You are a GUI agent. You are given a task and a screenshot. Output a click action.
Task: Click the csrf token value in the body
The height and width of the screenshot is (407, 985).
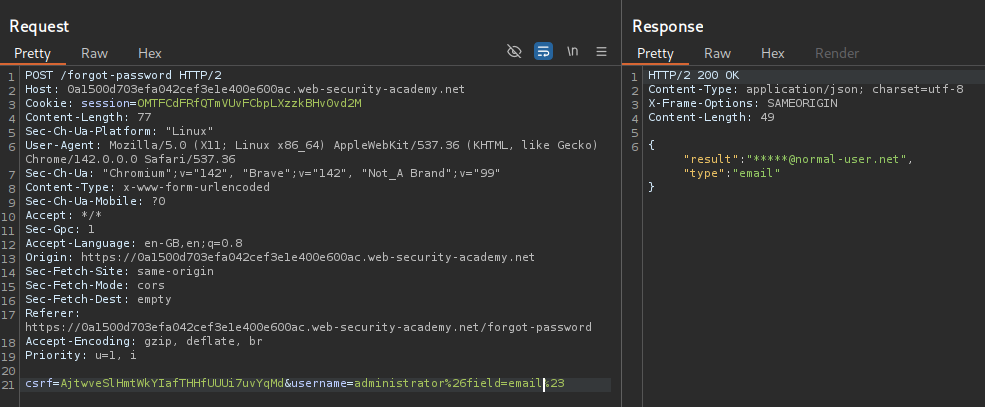click(x=172, y=384)
